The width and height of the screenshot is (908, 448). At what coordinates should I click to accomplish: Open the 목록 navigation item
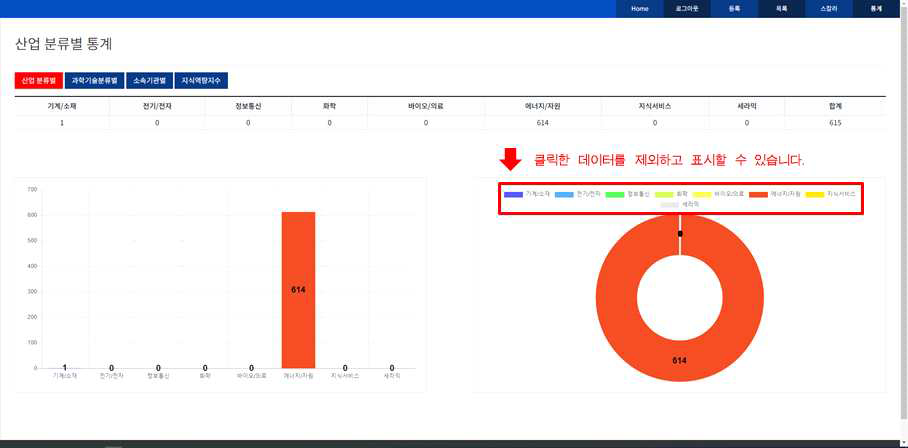781,8
